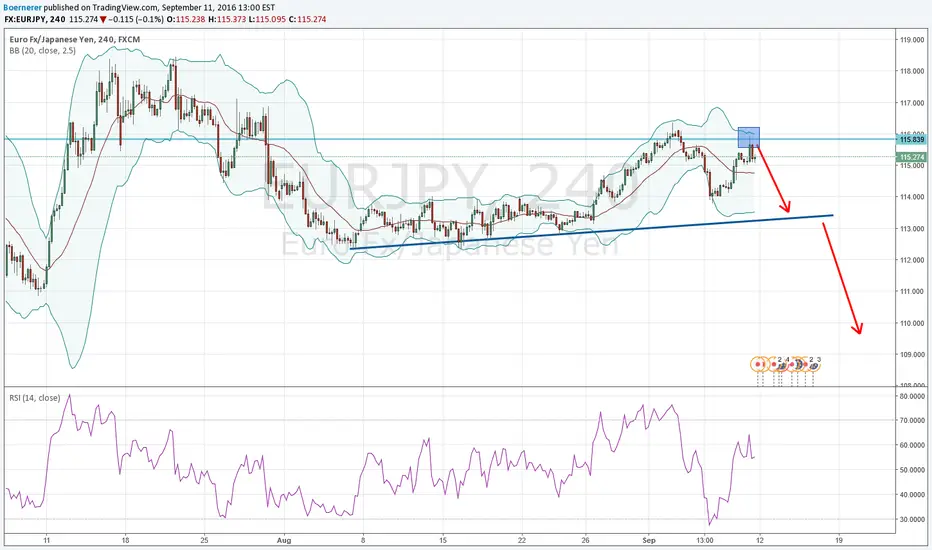Select the high value H:115.373
Screen dimensions: 932x550
226,19
